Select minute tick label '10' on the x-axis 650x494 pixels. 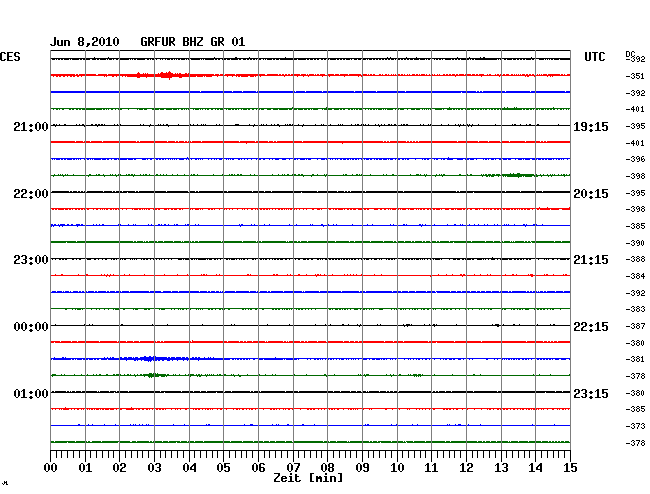coord(397,468)
